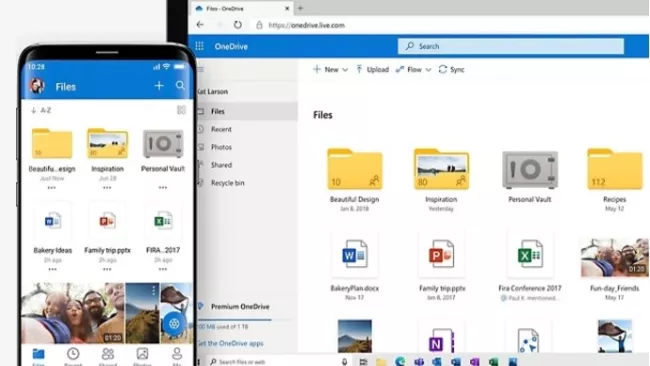This screenshot has height=366, width=650.
Task: Open Task View from the taskbar
Action: (363, 361)
